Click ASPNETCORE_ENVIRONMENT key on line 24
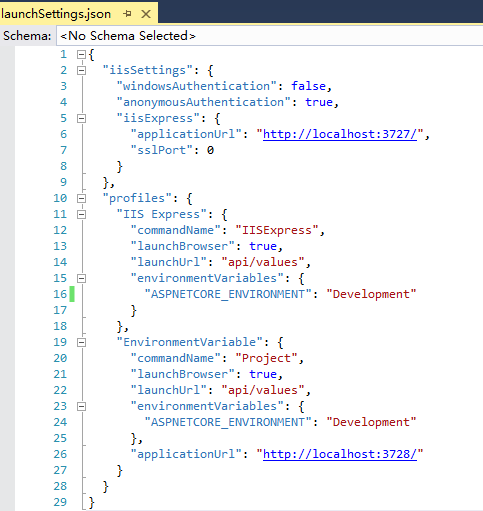The height and width of the screenshot is (511, 483). point(228,422)
